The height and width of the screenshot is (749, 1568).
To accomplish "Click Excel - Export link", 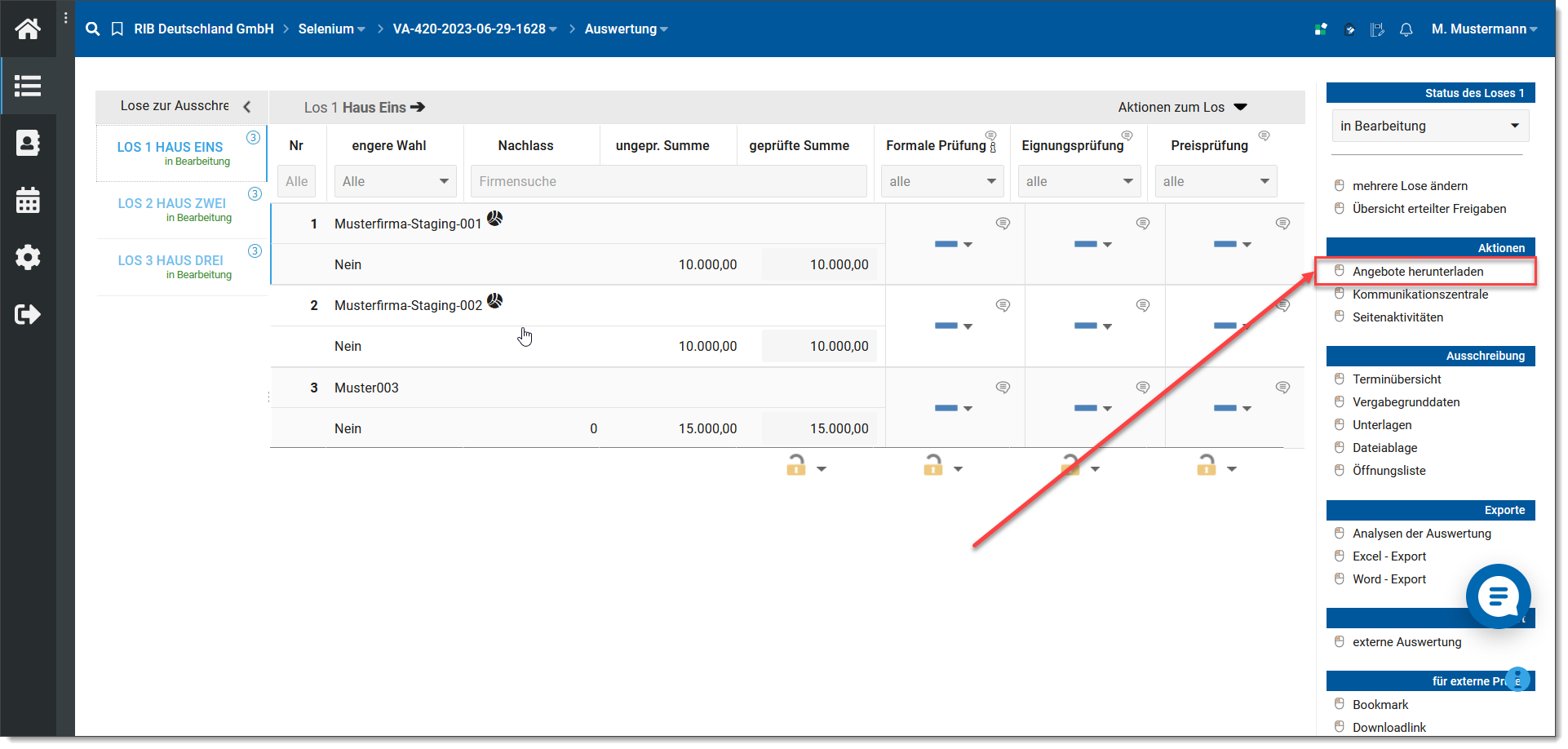I will coord(1389,556).
